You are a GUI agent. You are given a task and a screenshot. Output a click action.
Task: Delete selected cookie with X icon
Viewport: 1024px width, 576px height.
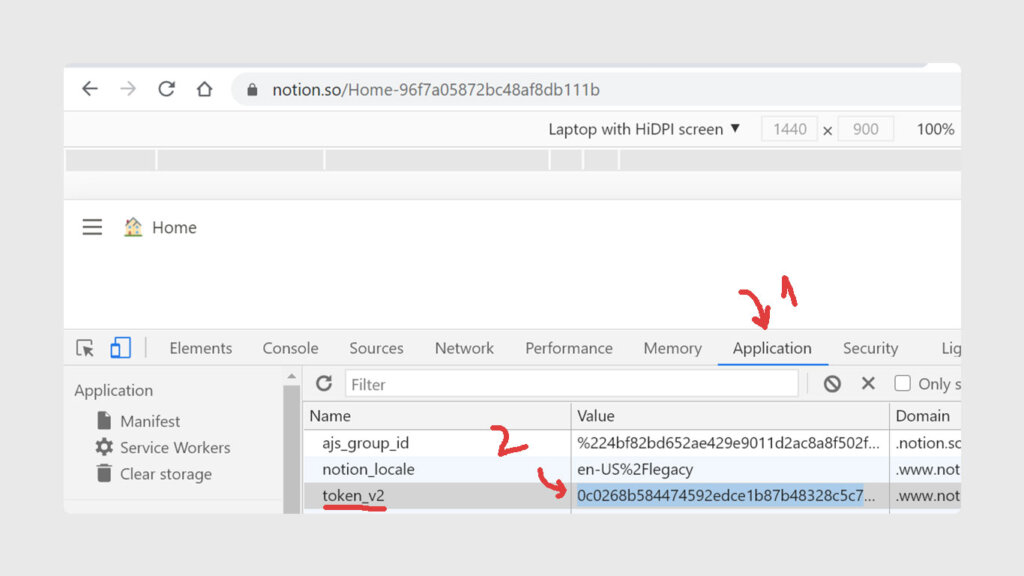tap(868, 384)
